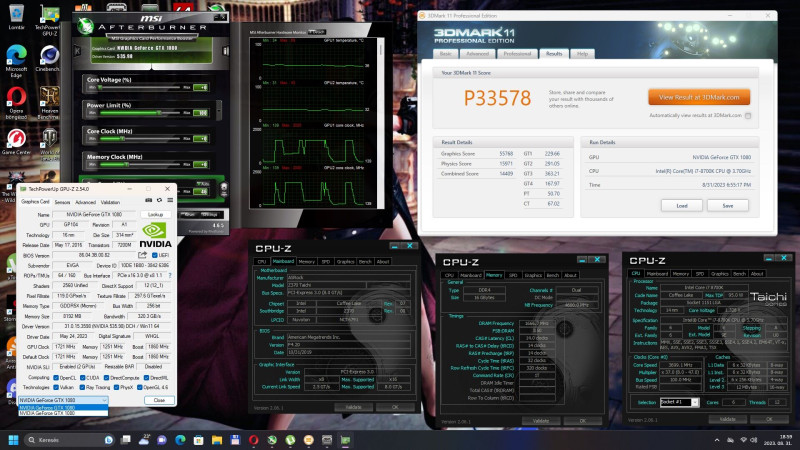Open 3DMark 11 Help tab
The height and width of the screenshot is (450, 800).
coord(582,54)
